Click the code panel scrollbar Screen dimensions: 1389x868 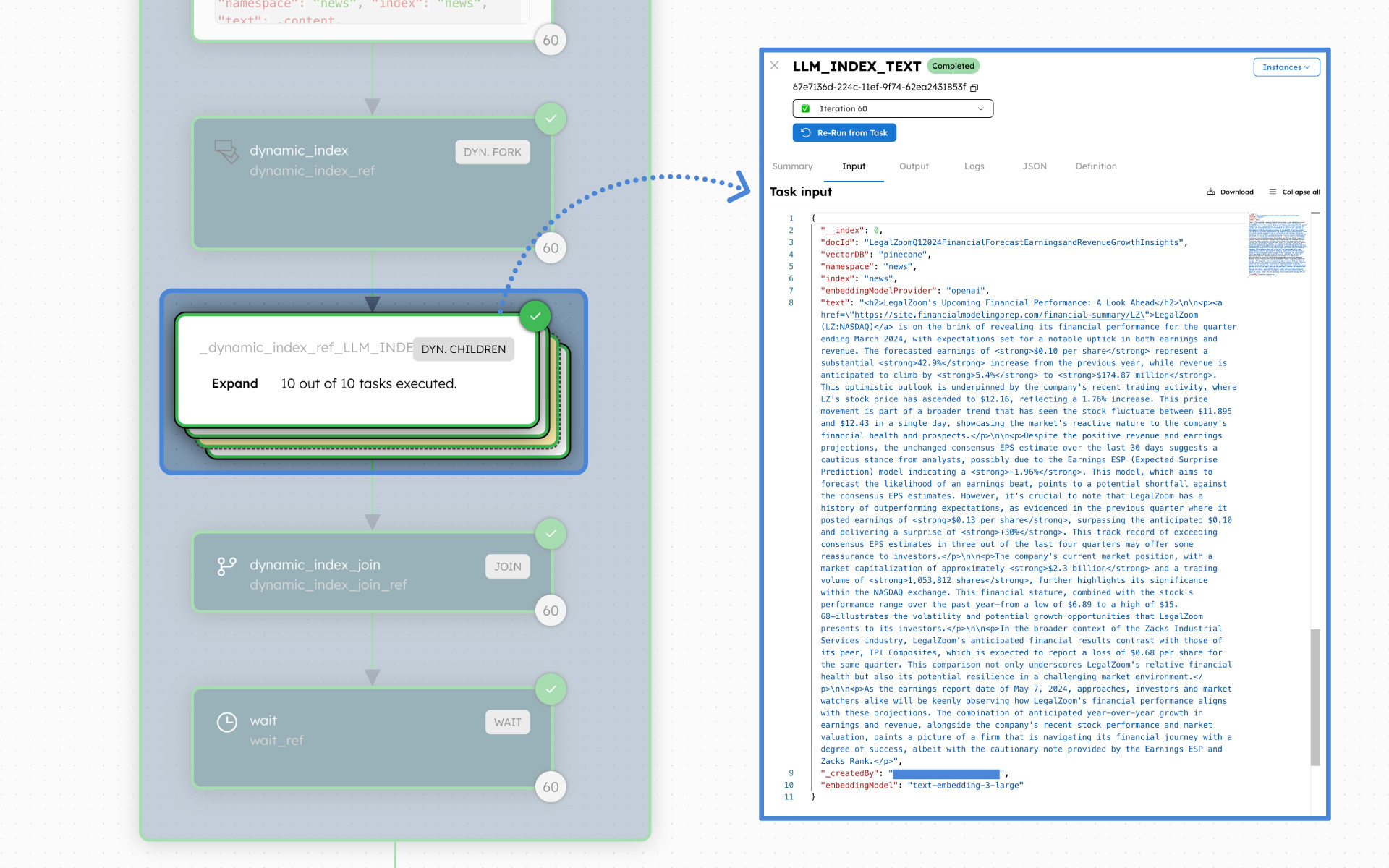pyautogui.click(x=1314, y=694)
